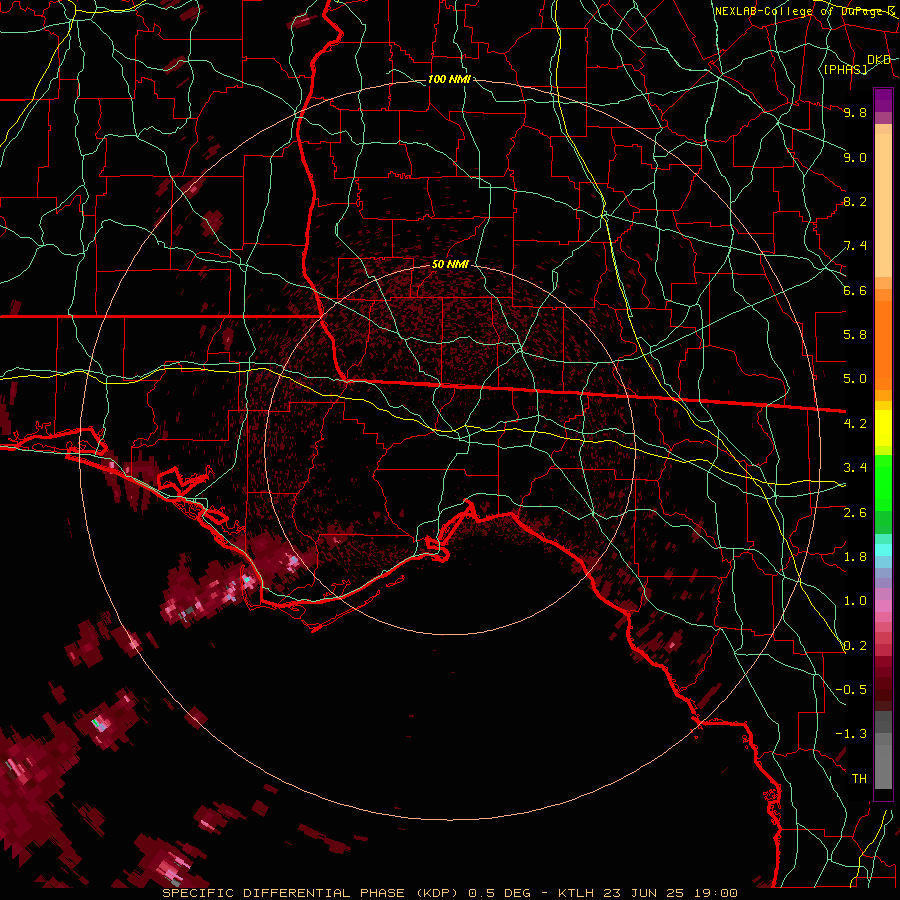Click the purple segment at the color bar top
The width and height of the screenshot is (900, 900).
pyautogui.click(x=883, y=101)
